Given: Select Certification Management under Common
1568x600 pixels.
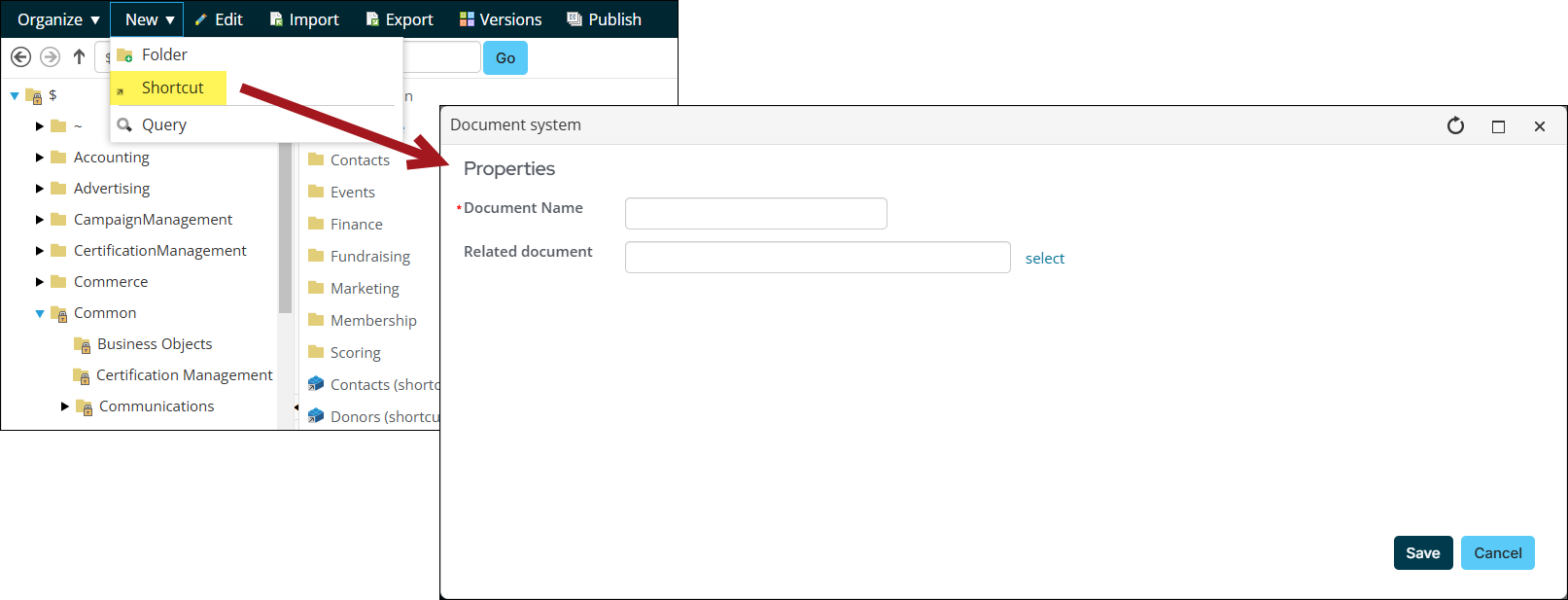Looking at the screenshot, I should pyautogui.click(x=185, y=375).
